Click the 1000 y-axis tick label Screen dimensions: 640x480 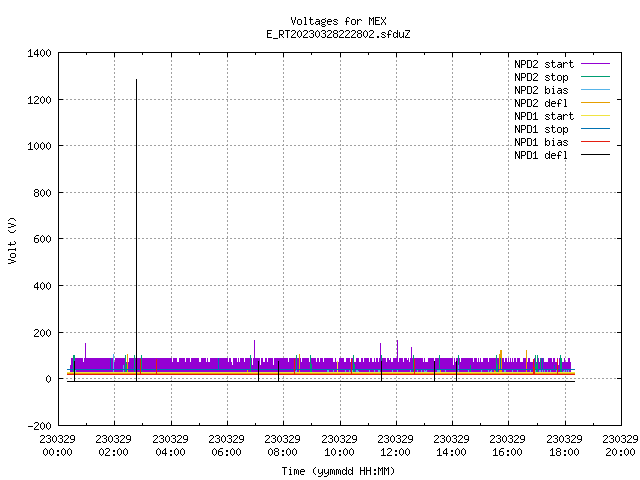pos(39,146)
